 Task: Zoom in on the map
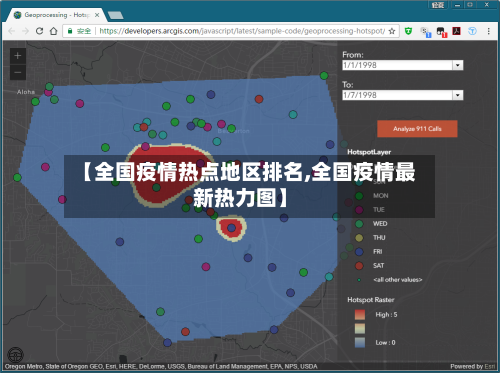click(18, 56)
